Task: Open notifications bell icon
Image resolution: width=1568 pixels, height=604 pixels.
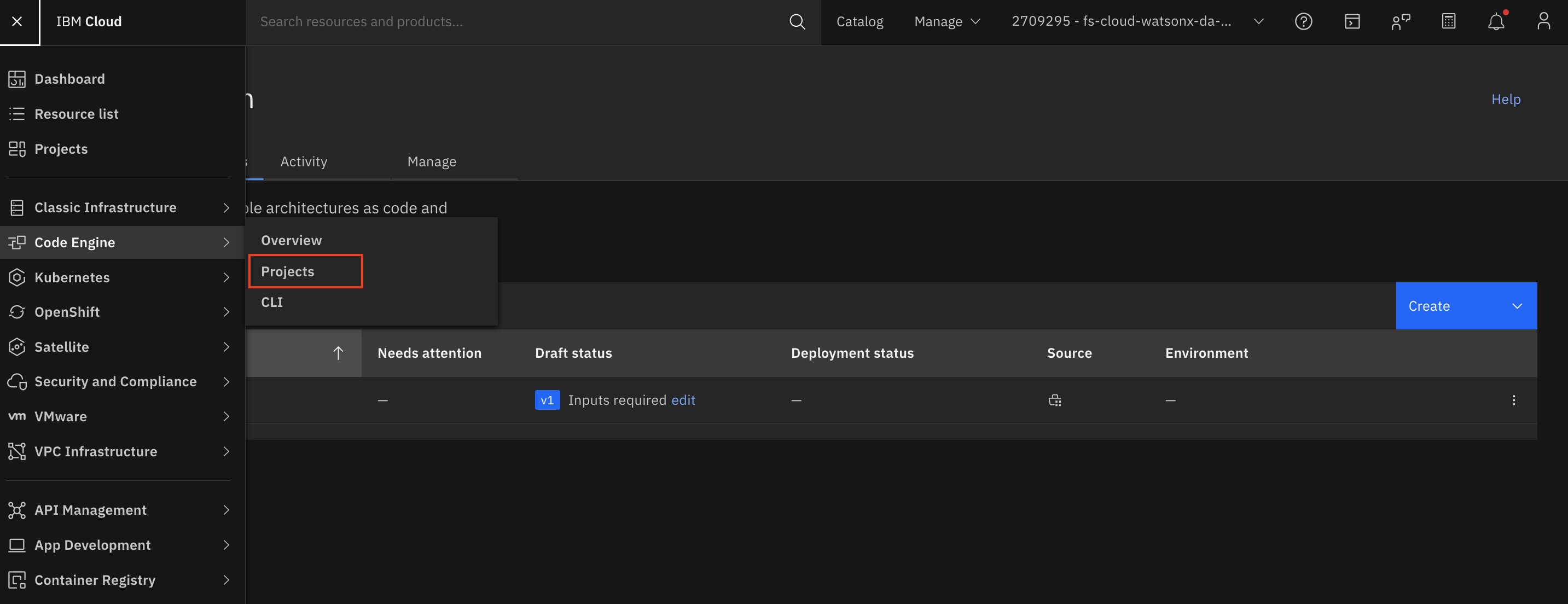Action: 1496,22
